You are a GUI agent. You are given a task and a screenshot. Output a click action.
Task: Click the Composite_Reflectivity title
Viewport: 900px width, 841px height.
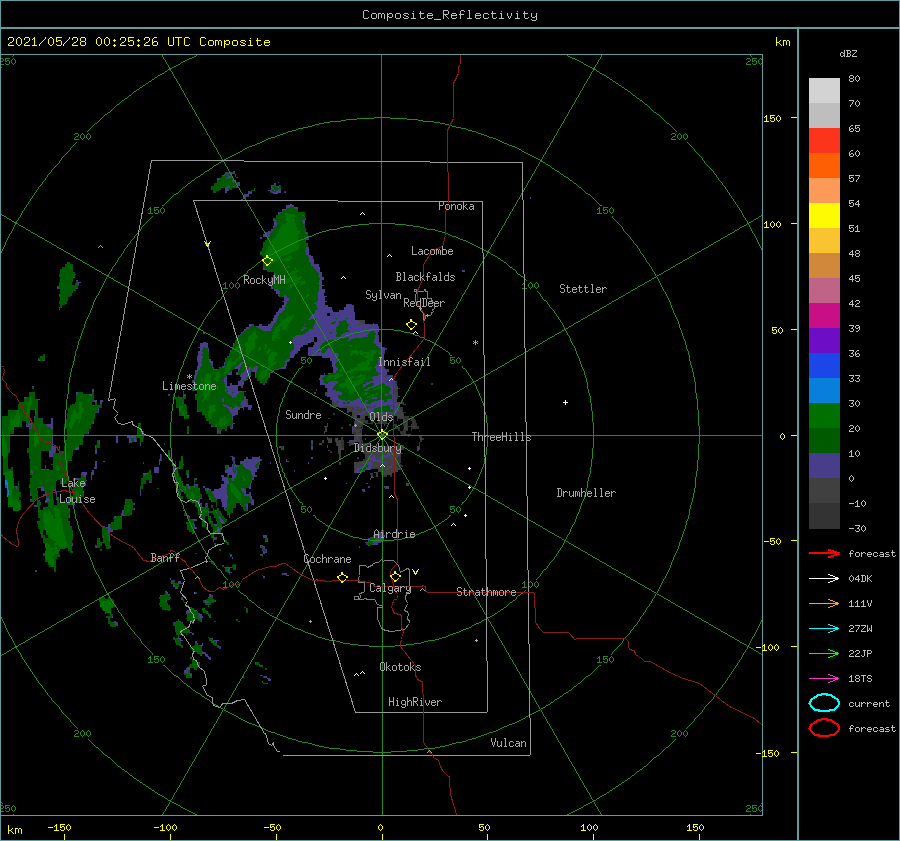[449, 15]
